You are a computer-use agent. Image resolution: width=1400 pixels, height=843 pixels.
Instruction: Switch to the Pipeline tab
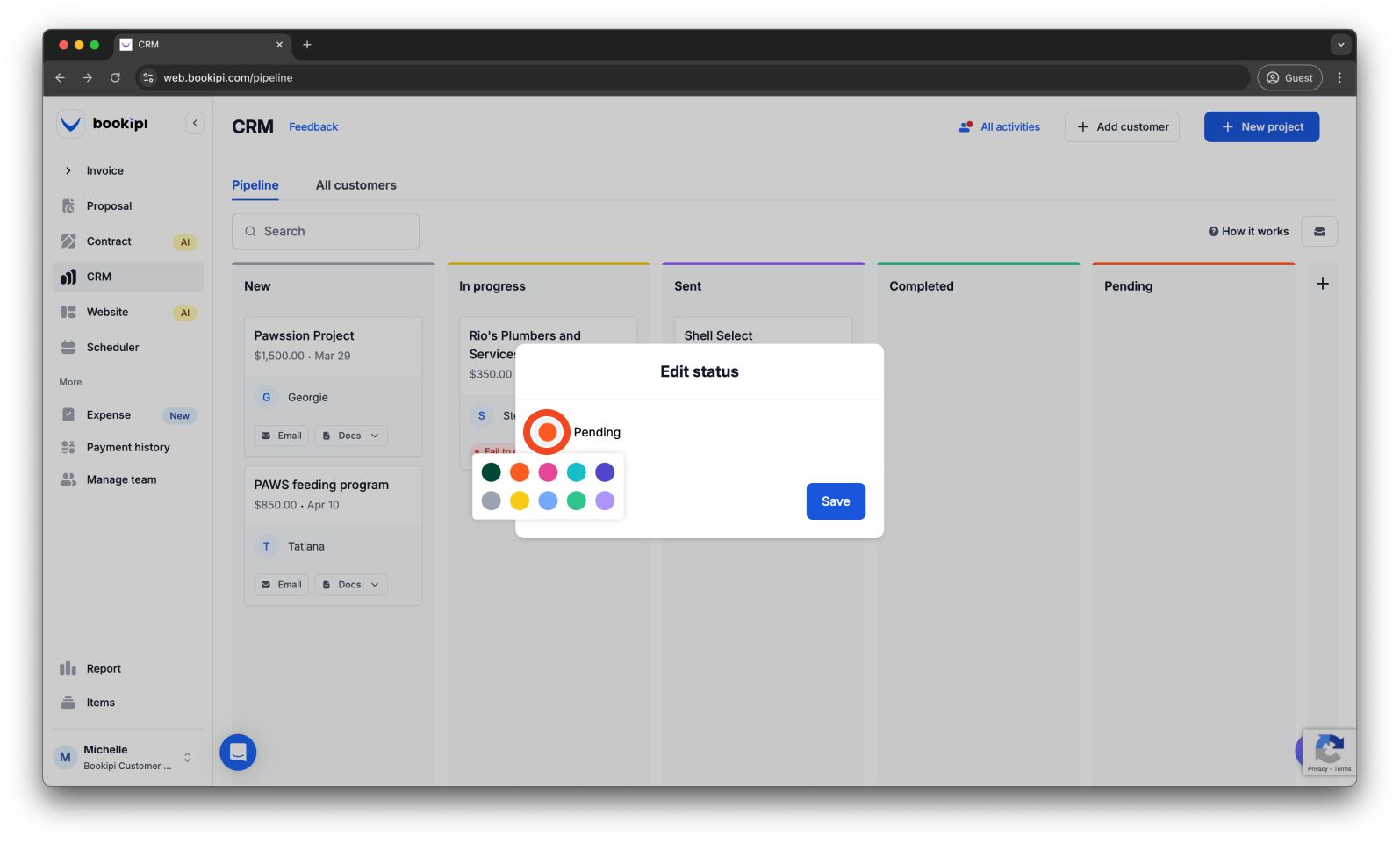(255, 185)
